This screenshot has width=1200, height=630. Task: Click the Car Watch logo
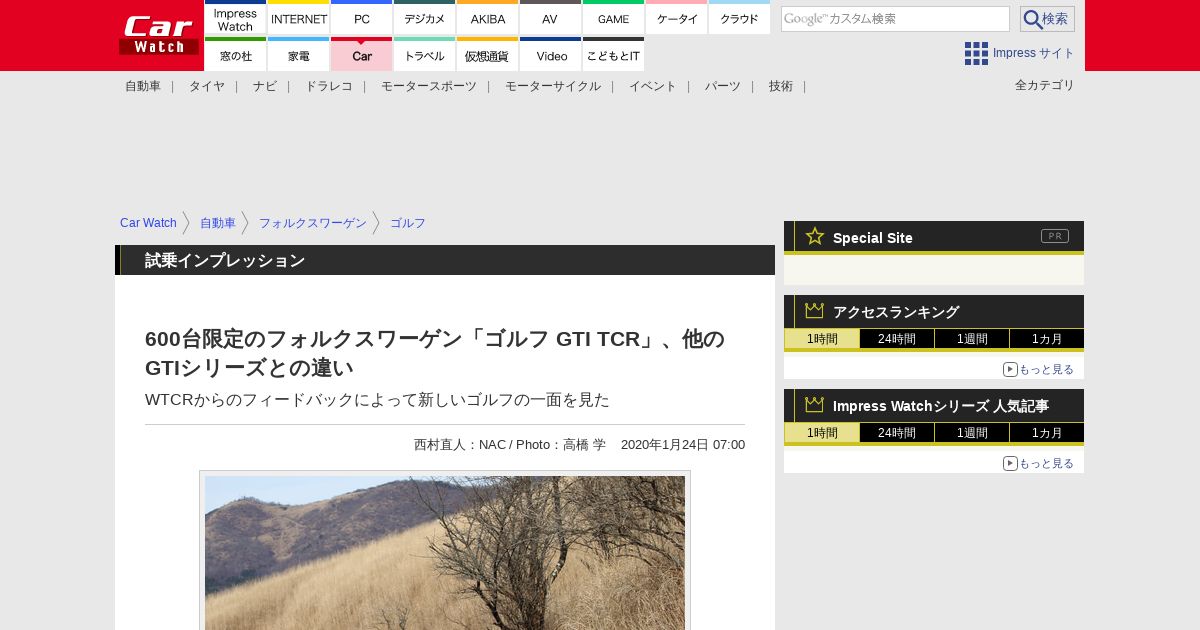(159, 35)
